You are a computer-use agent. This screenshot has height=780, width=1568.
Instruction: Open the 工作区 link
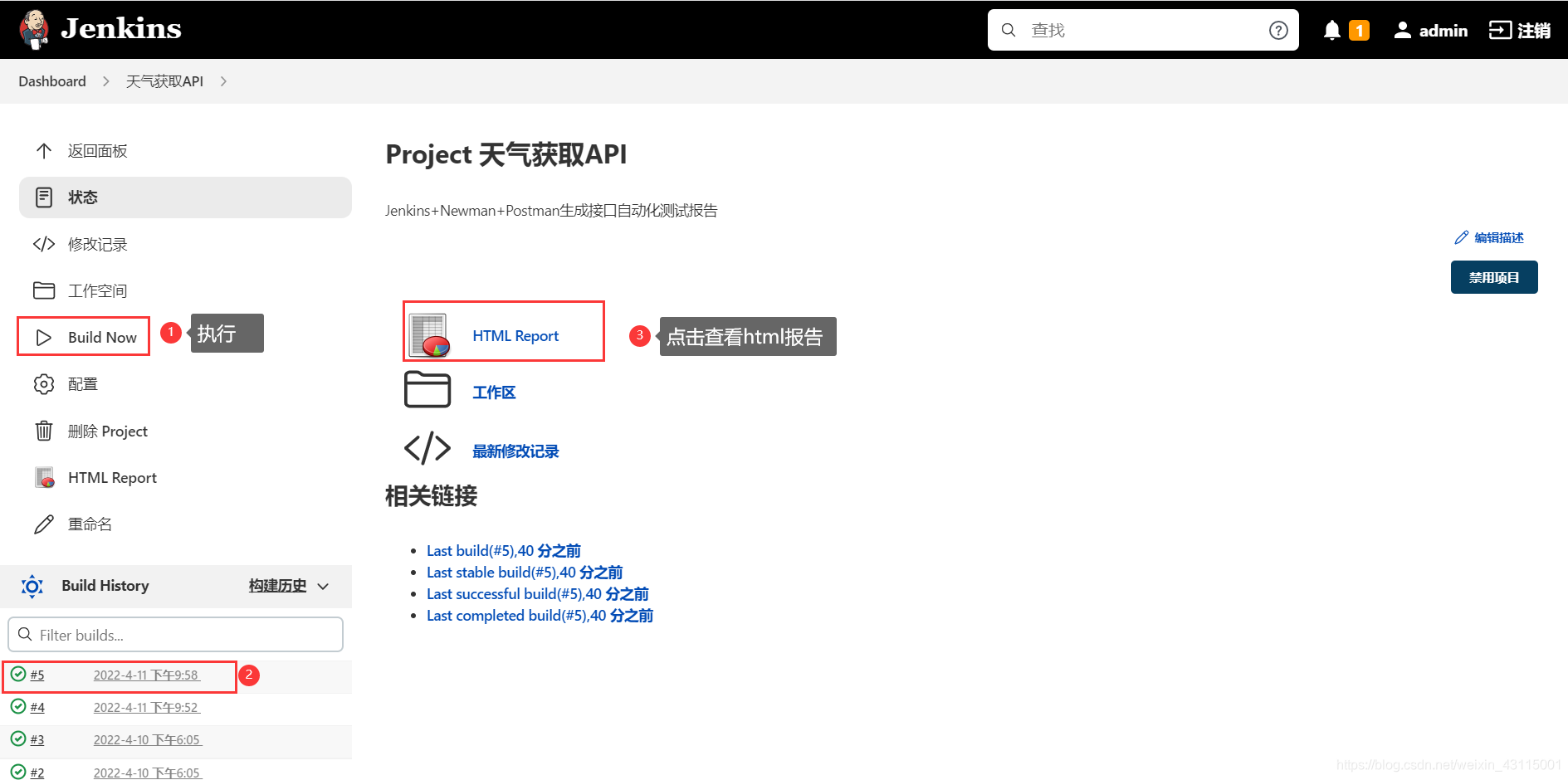(x=494, y=392)
